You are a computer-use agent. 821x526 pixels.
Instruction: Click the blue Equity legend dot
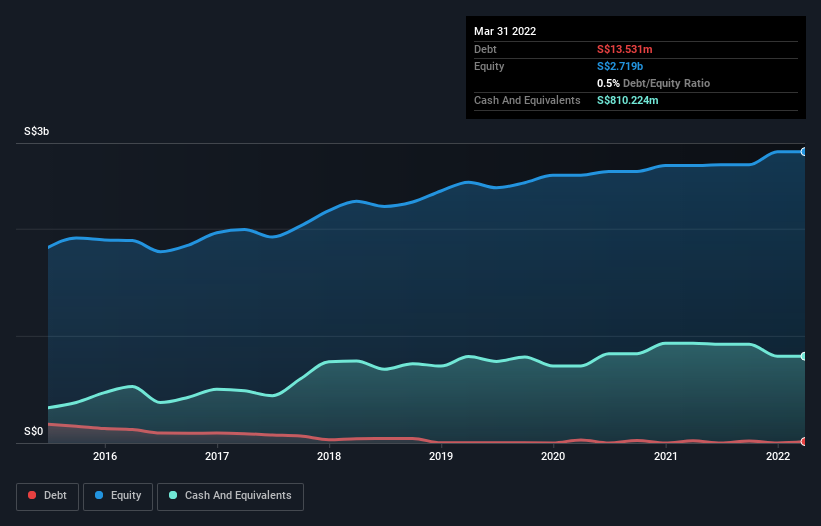point(99,495)
